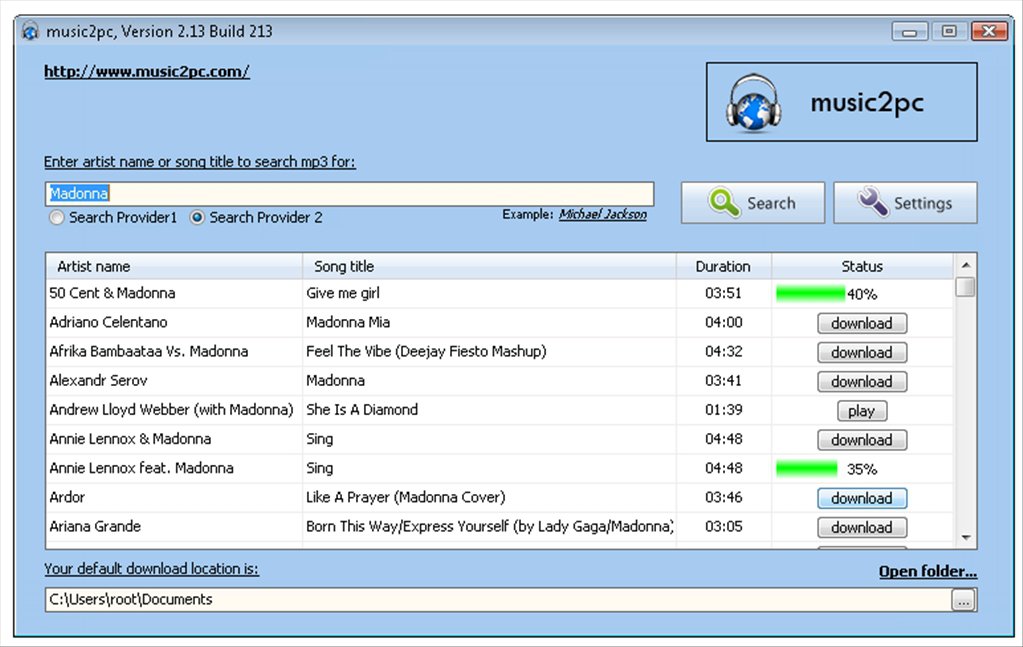Click the 01:39 duration cell

(724, 410)
